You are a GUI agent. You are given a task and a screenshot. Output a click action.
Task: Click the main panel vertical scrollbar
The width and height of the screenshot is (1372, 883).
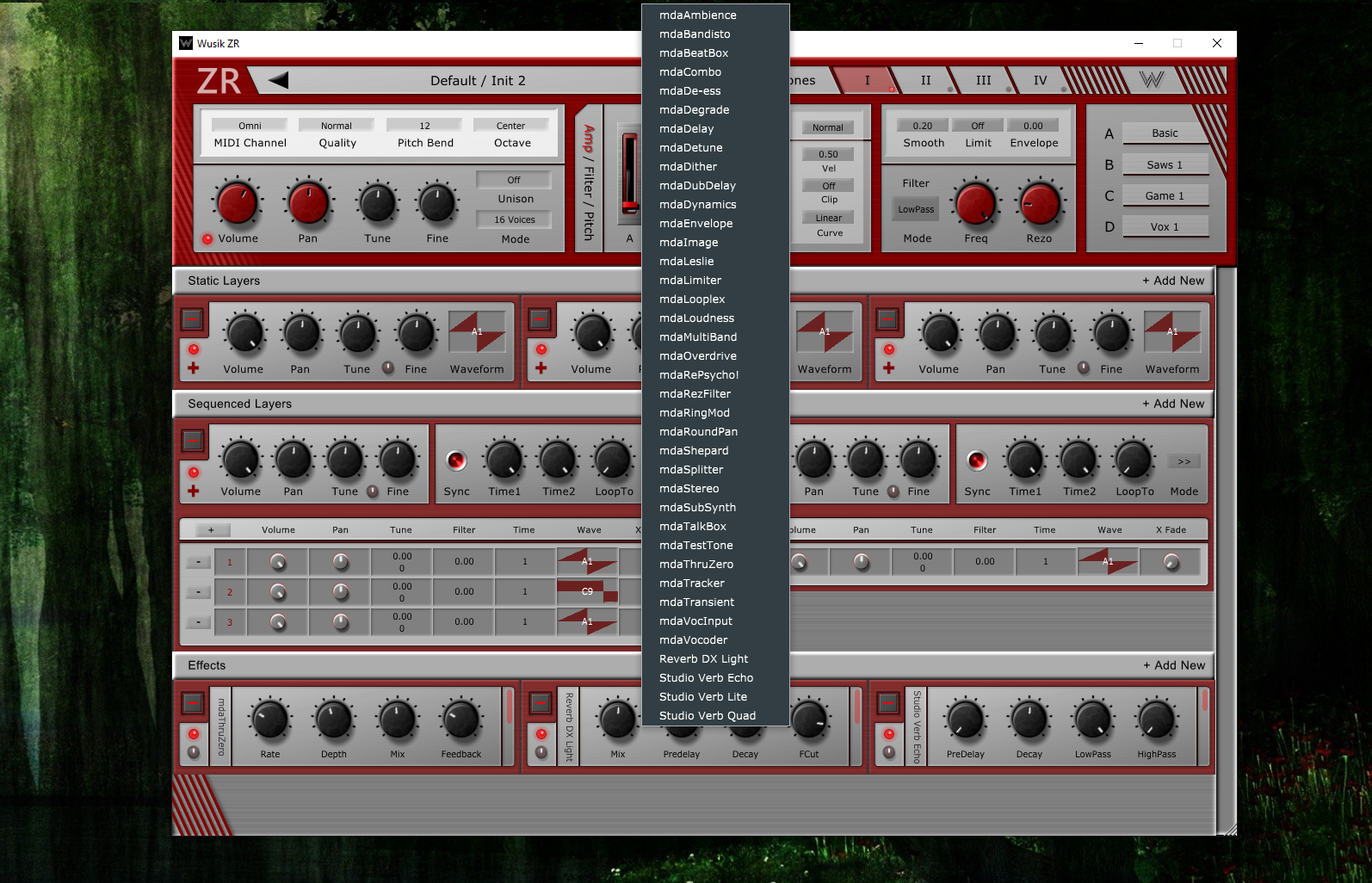(1226, 551)
